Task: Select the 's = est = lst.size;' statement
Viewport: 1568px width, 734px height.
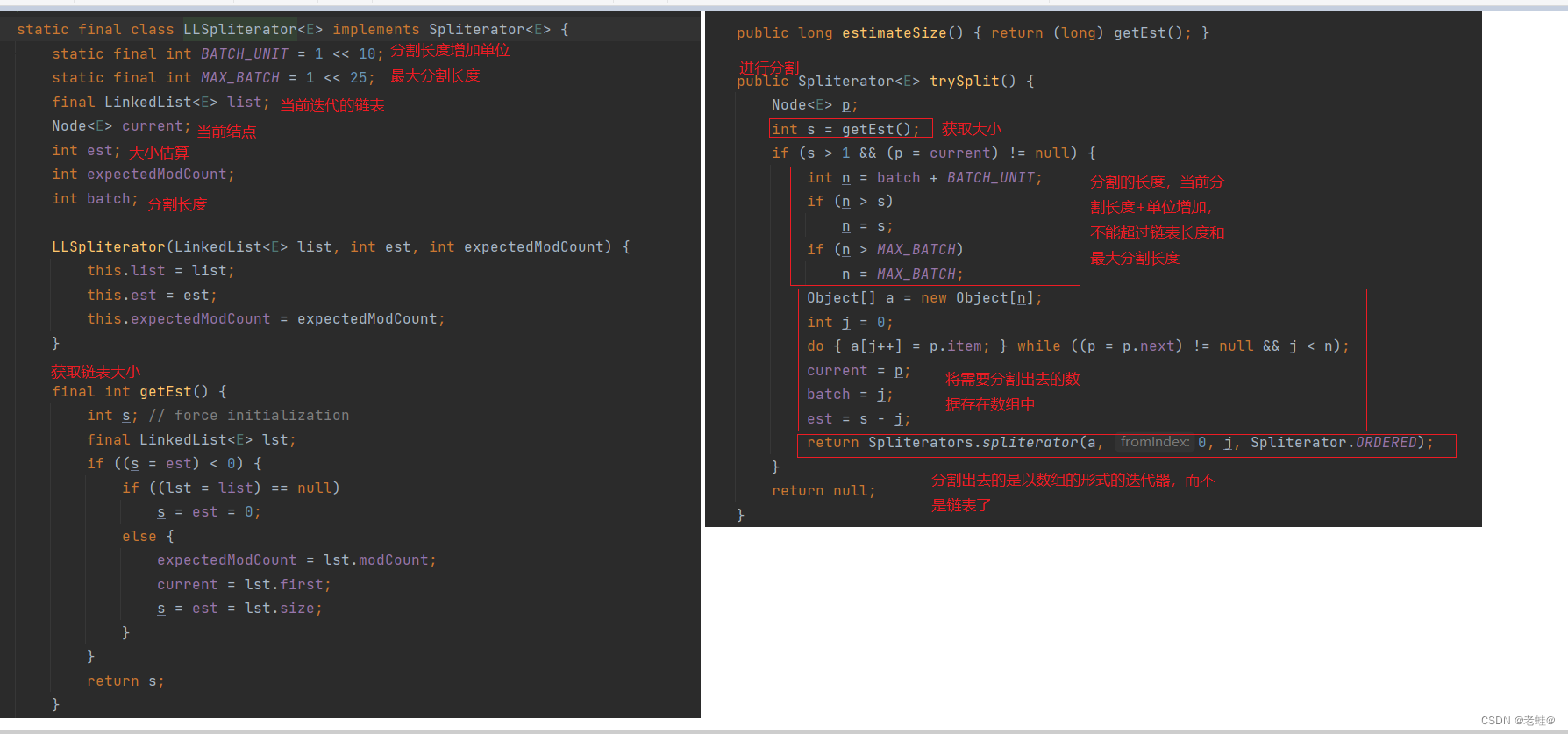Action: [x=239, y=609]
